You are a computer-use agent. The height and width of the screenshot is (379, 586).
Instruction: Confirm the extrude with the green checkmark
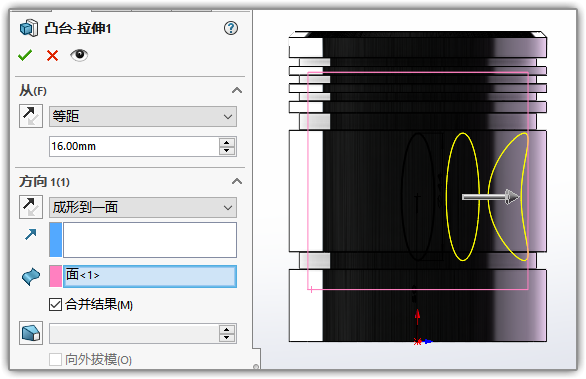(x=25, y=55)
